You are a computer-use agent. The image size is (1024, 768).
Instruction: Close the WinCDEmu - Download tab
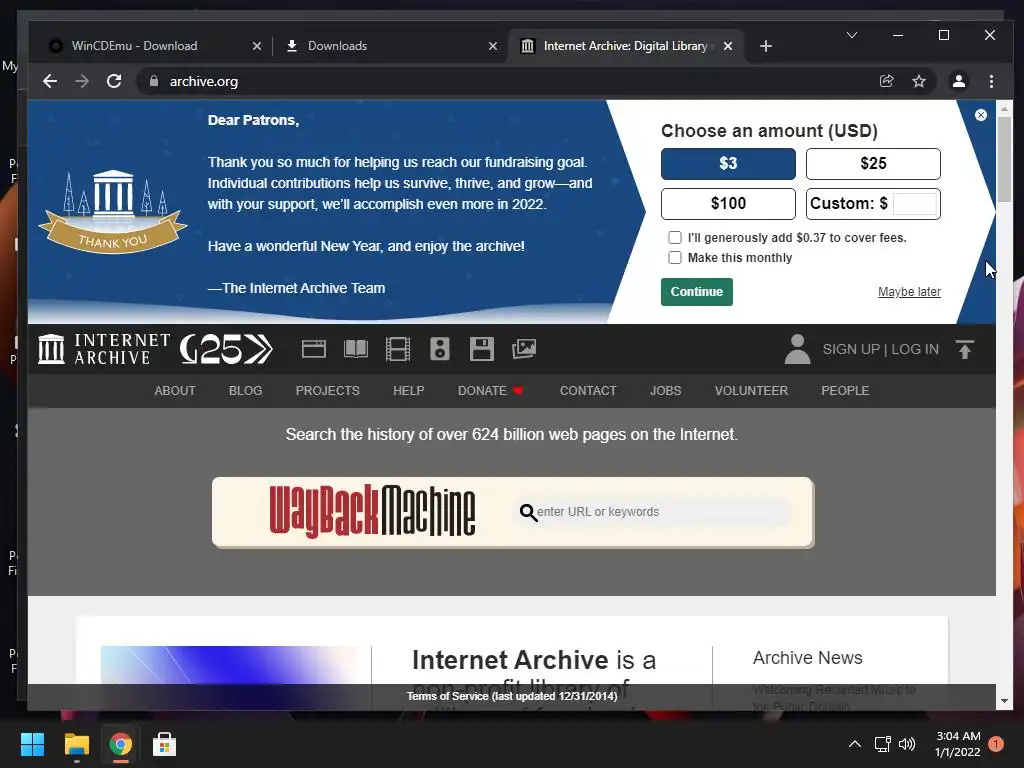[x=257, y=46]
